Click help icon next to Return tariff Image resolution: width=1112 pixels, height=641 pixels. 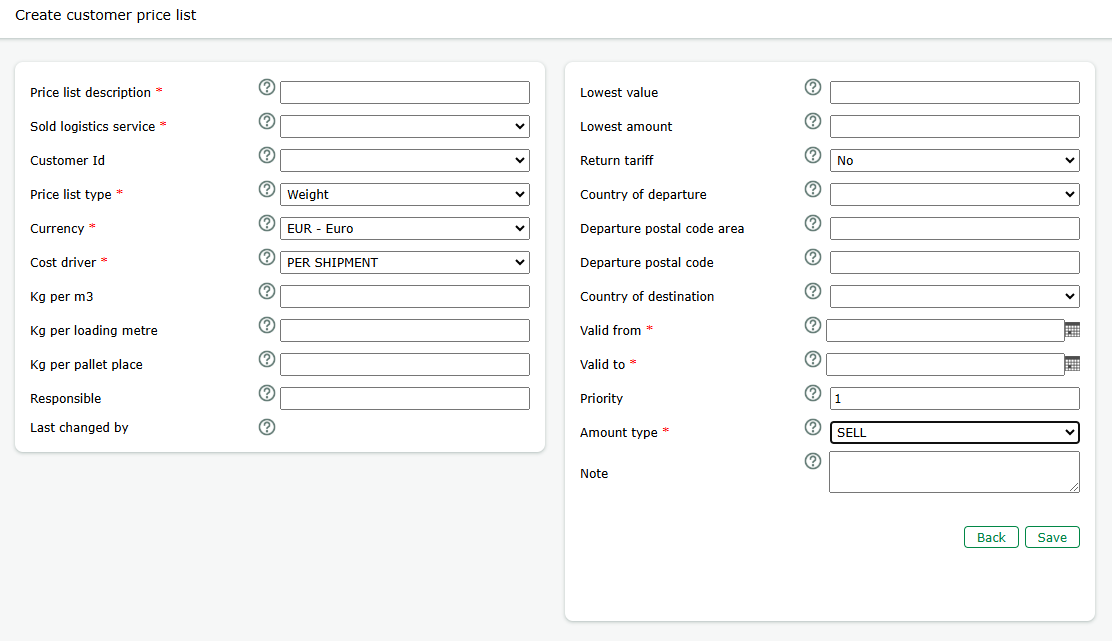coord(813,155)
